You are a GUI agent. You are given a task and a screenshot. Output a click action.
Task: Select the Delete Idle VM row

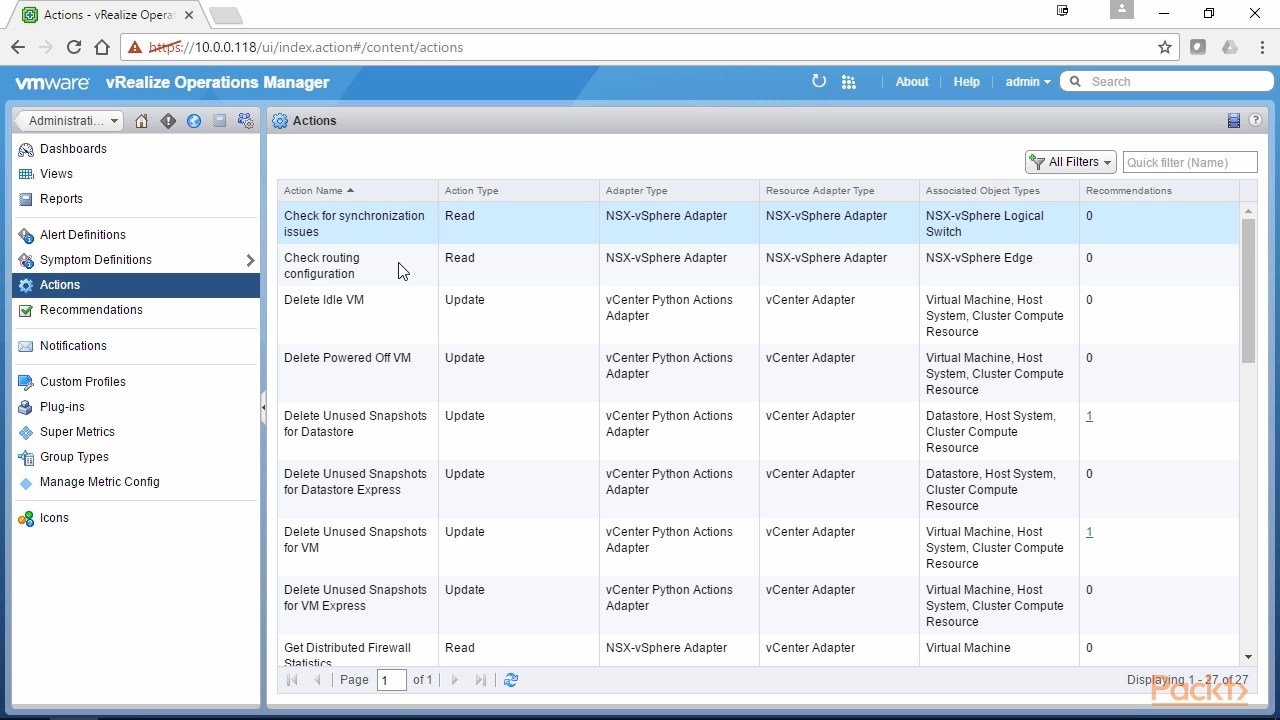tap(758, 315)
